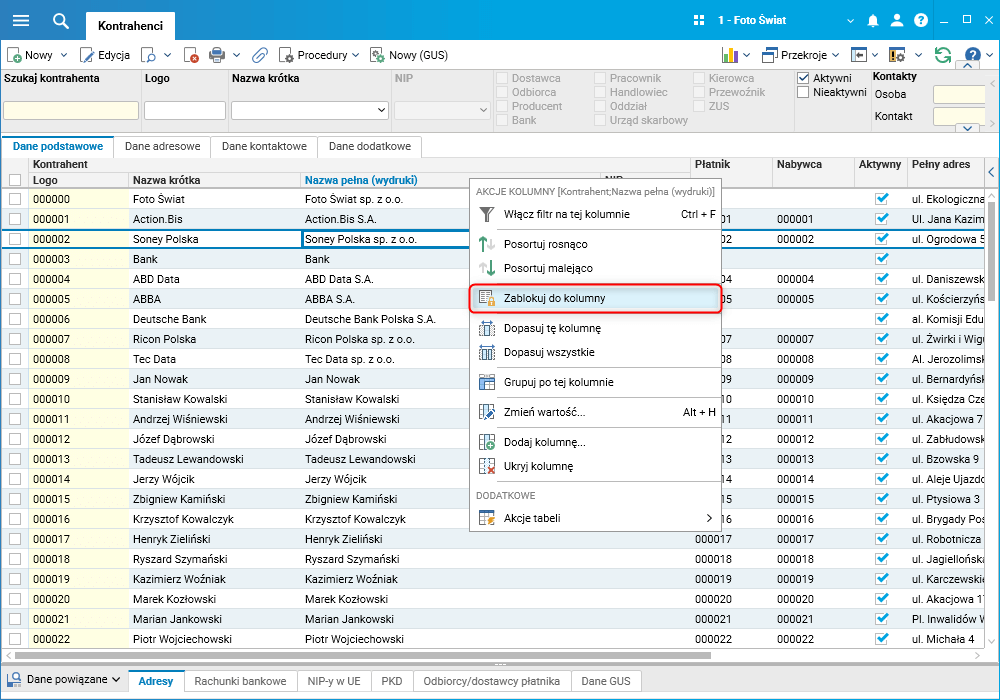1000x700 pixels.
Task: Expand the Nazwa krótka combo box
Action: (380, 110)
